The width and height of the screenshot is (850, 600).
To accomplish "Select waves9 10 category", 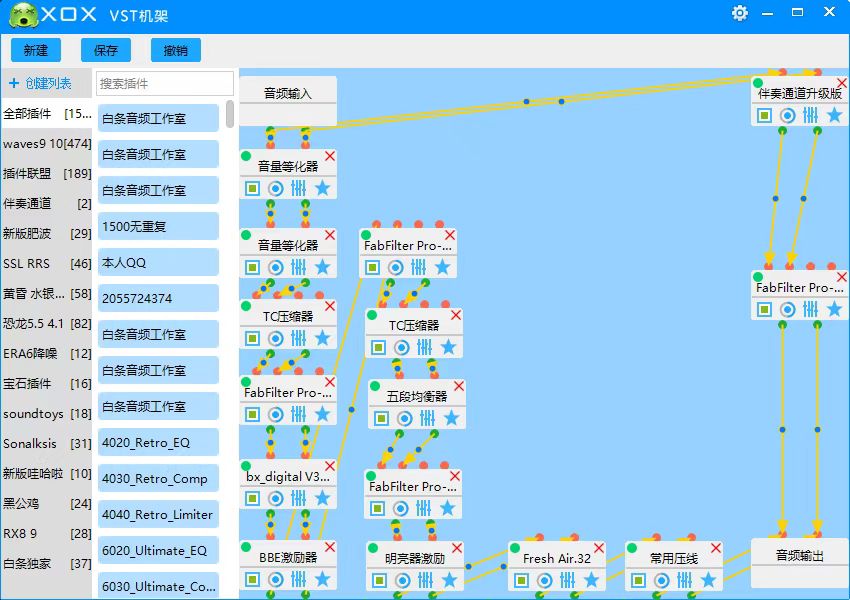I will 47,144.
